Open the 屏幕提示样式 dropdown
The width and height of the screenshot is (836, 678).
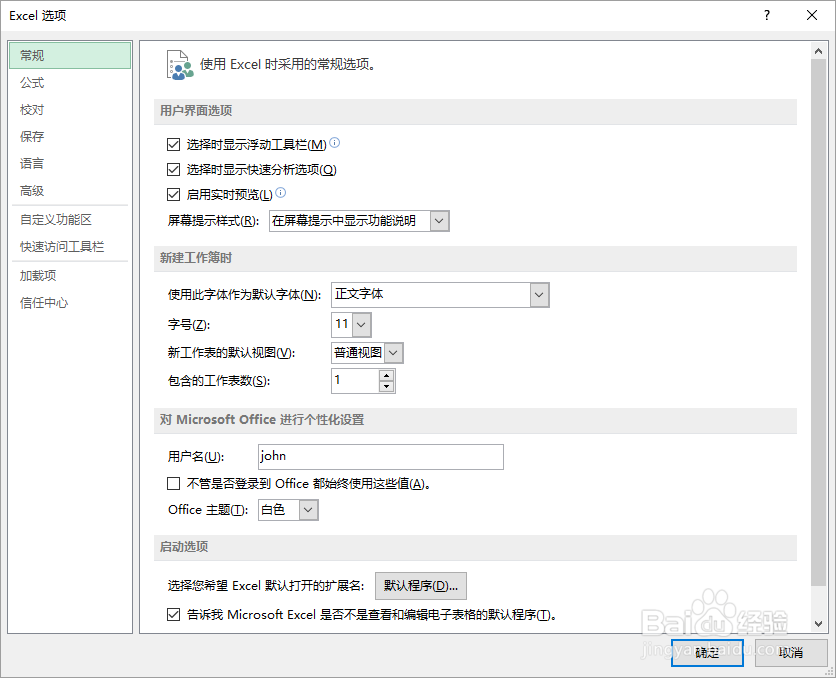(x=437, y=220)
